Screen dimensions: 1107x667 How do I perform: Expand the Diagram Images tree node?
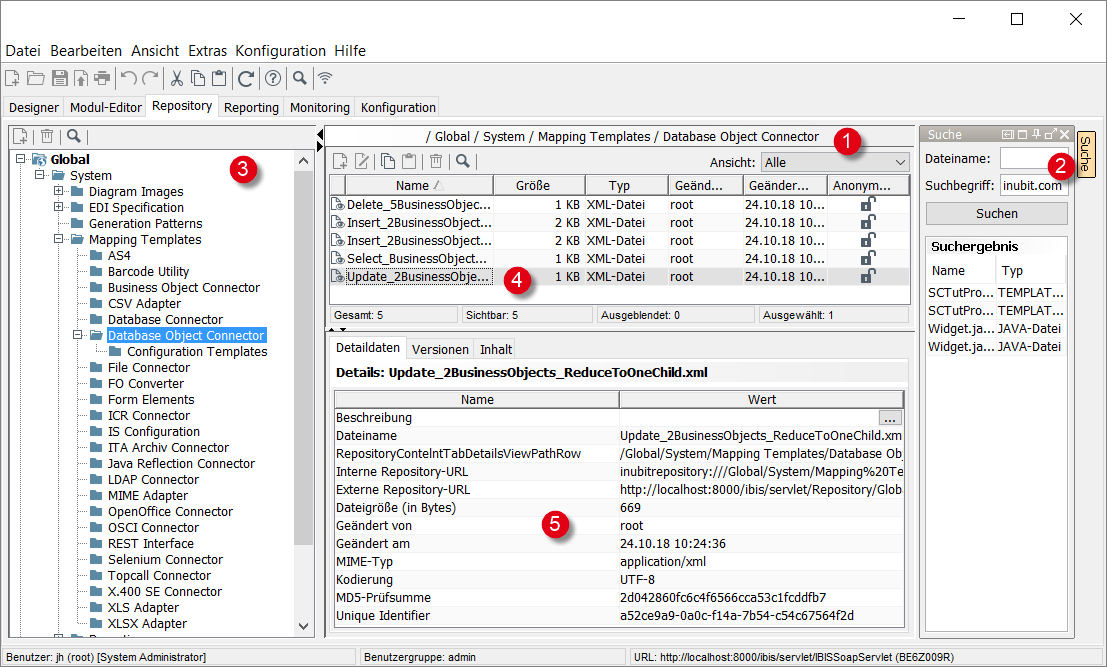point(59,192)
